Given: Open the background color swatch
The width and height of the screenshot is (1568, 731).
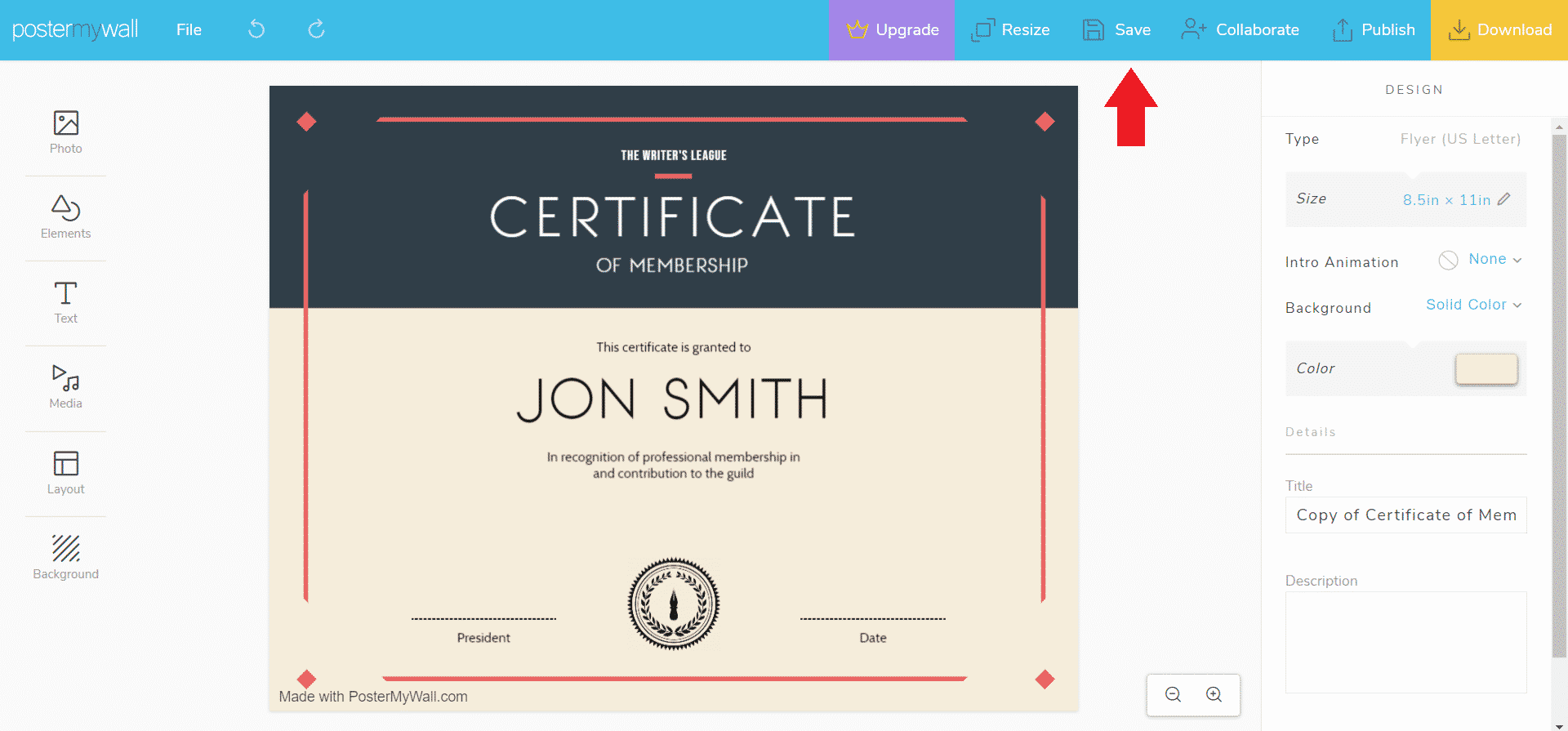Looking at the screenshot, I should pyautogui.click(x=1486, y=368).
